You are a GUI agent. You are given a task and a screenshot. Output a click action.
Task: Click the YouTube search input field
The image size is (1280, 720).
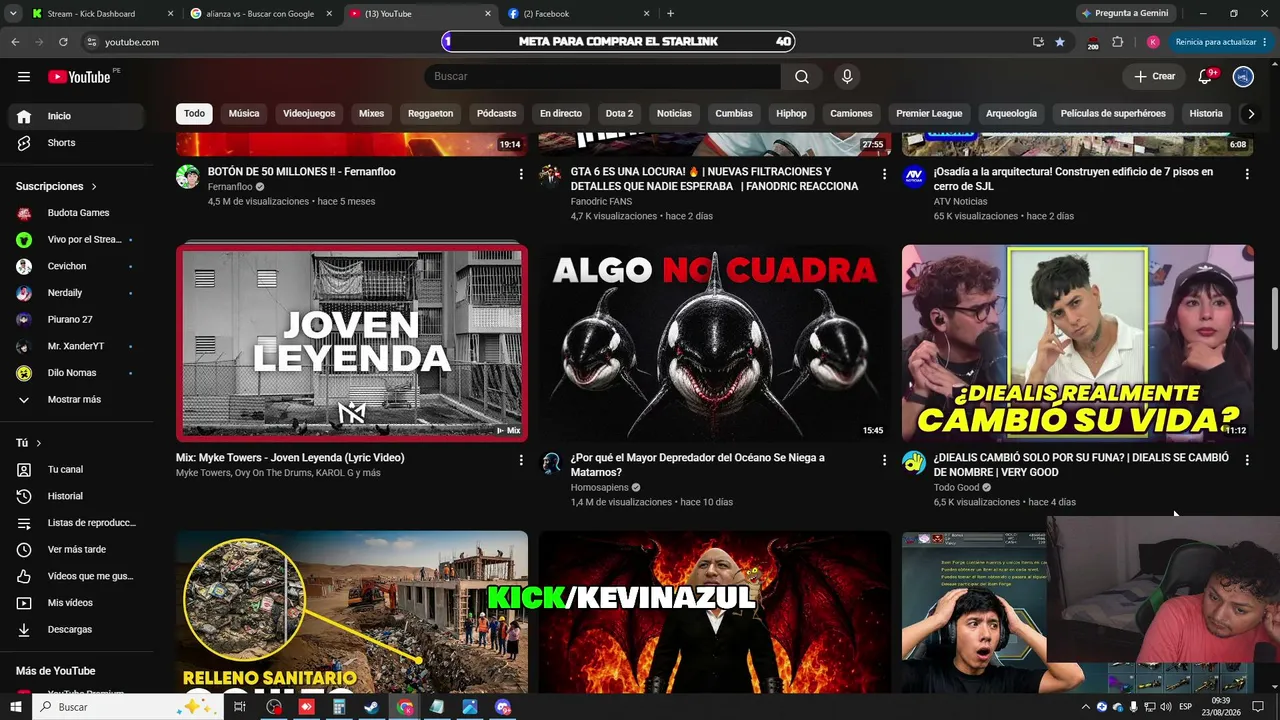coord(602,77)
